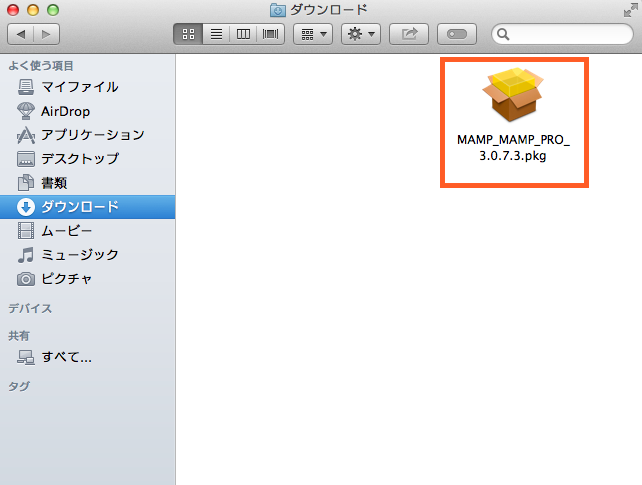Open 書類 documents folder
The image size is (642, 485).
click(x=54, y=183)
